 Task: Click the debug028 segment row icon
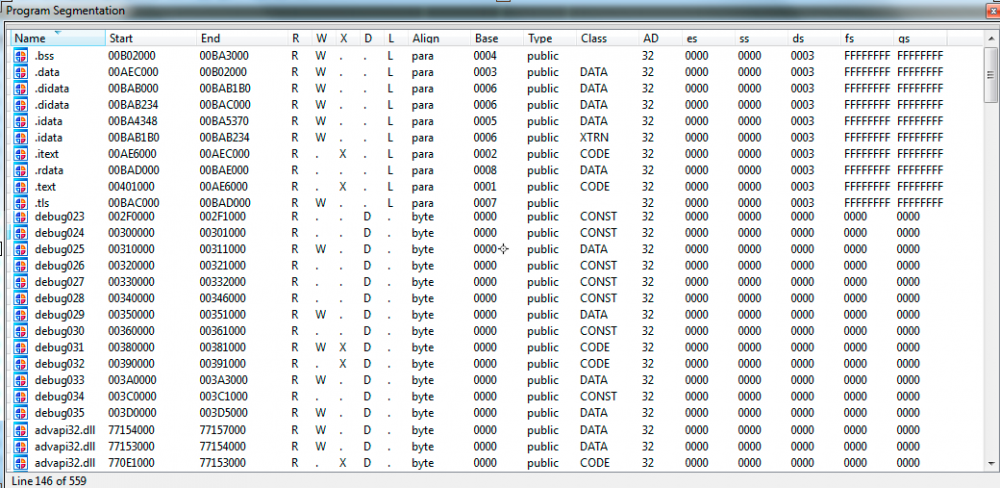click(x=21, y=298)
